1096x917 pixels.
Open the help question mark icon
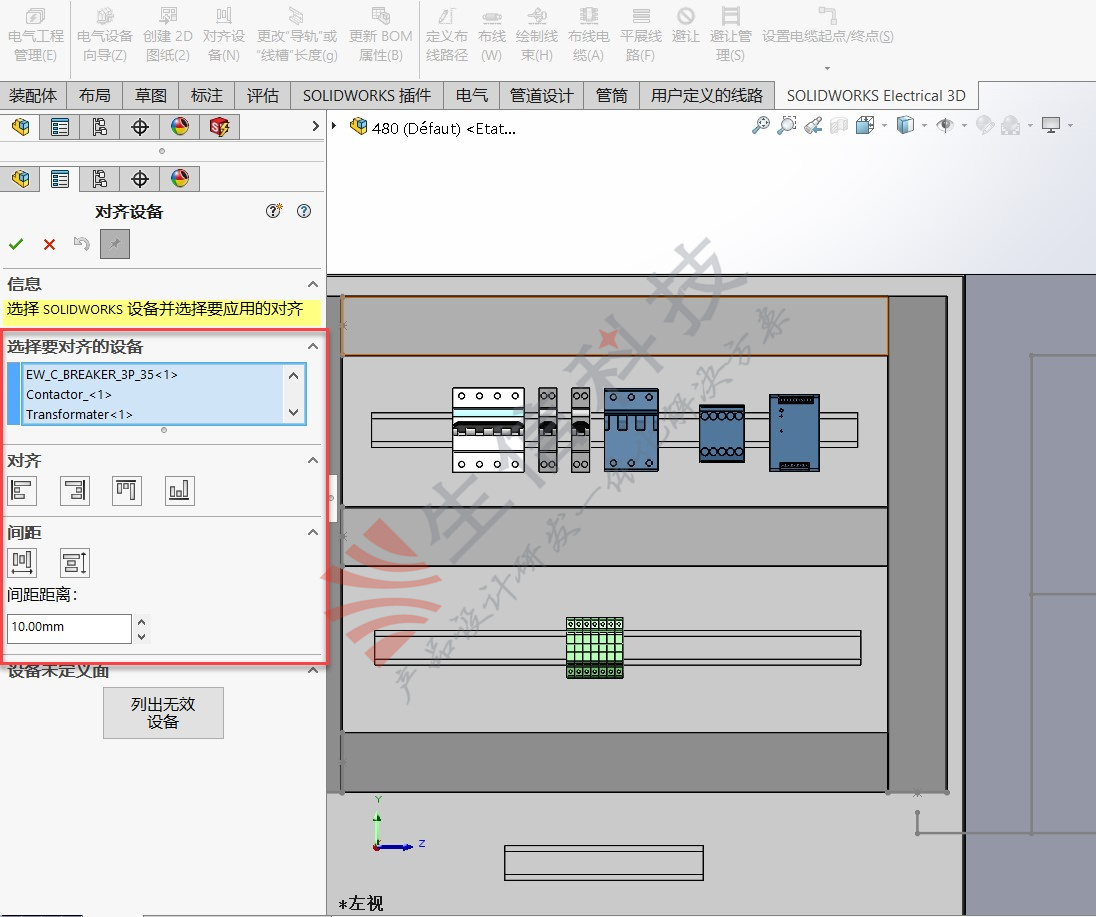pyautogui.click(x=303, y=211)
